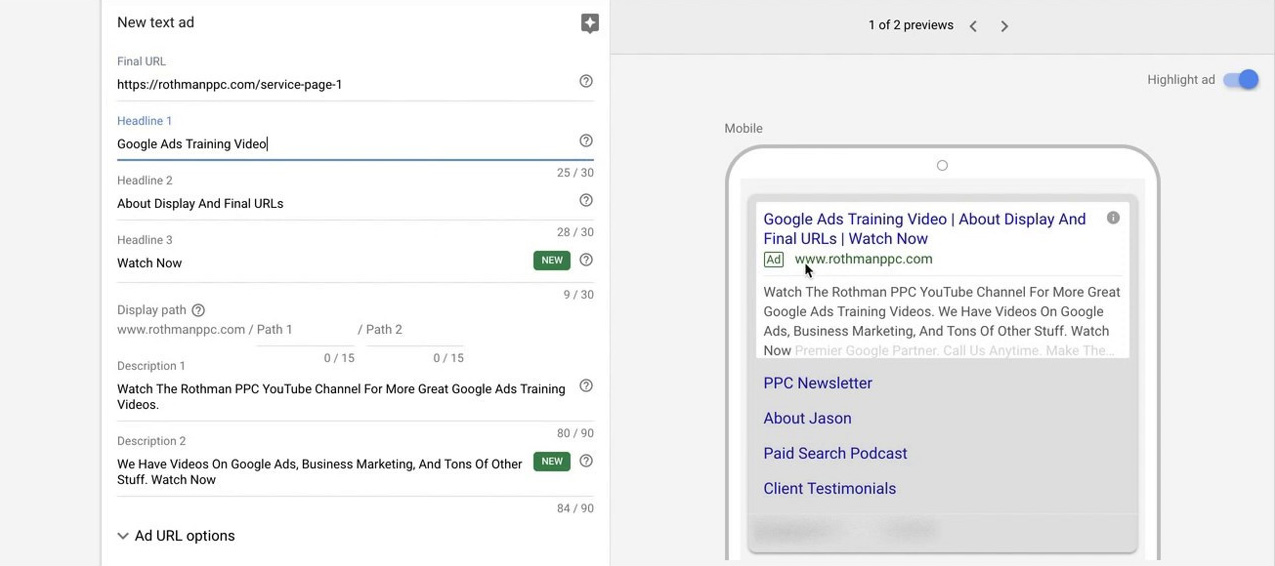Click the info icon in mobile ad preview
The width and height of the screenshot is (1275, 566).
[1113, 218]
